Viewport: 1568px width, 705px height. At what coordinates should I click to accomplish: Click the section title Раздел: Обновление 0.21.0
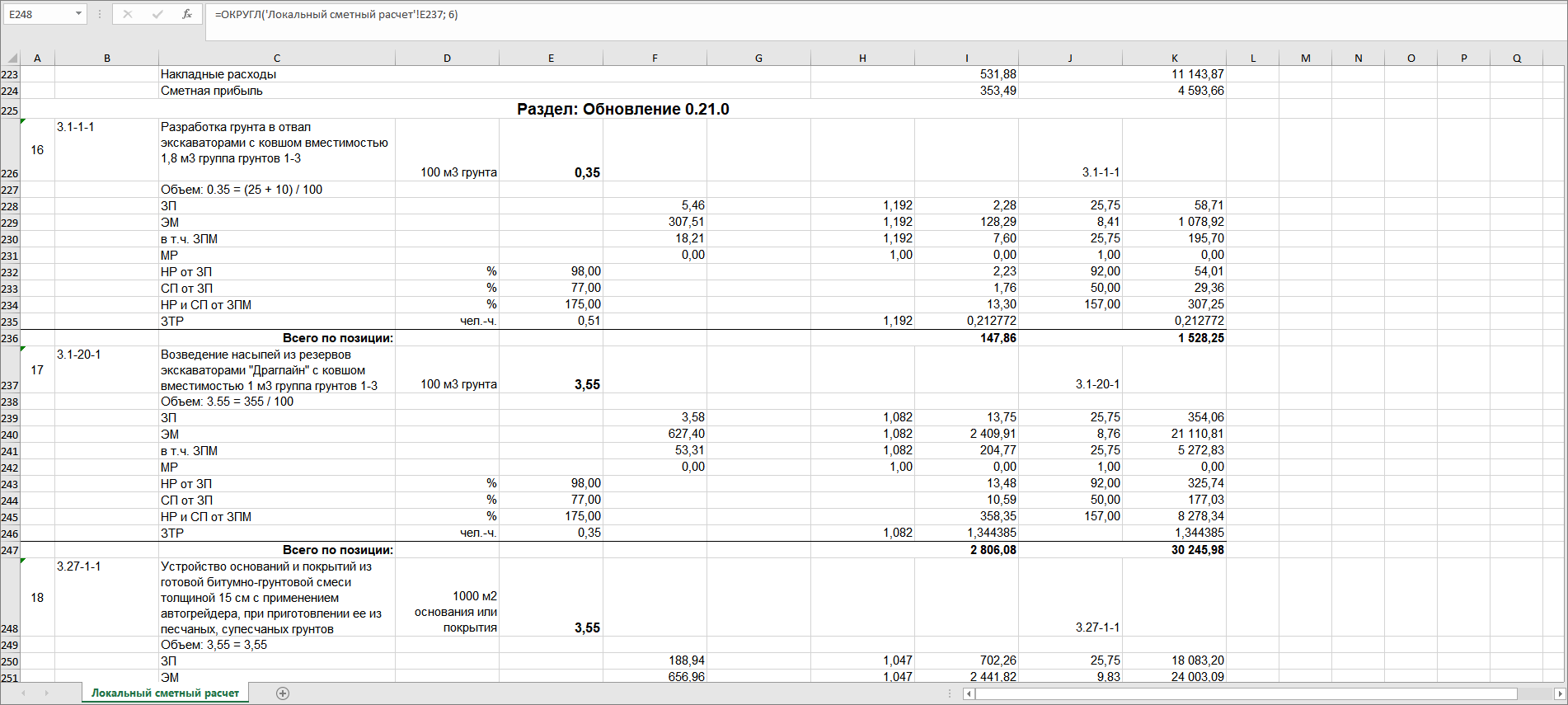622,109
